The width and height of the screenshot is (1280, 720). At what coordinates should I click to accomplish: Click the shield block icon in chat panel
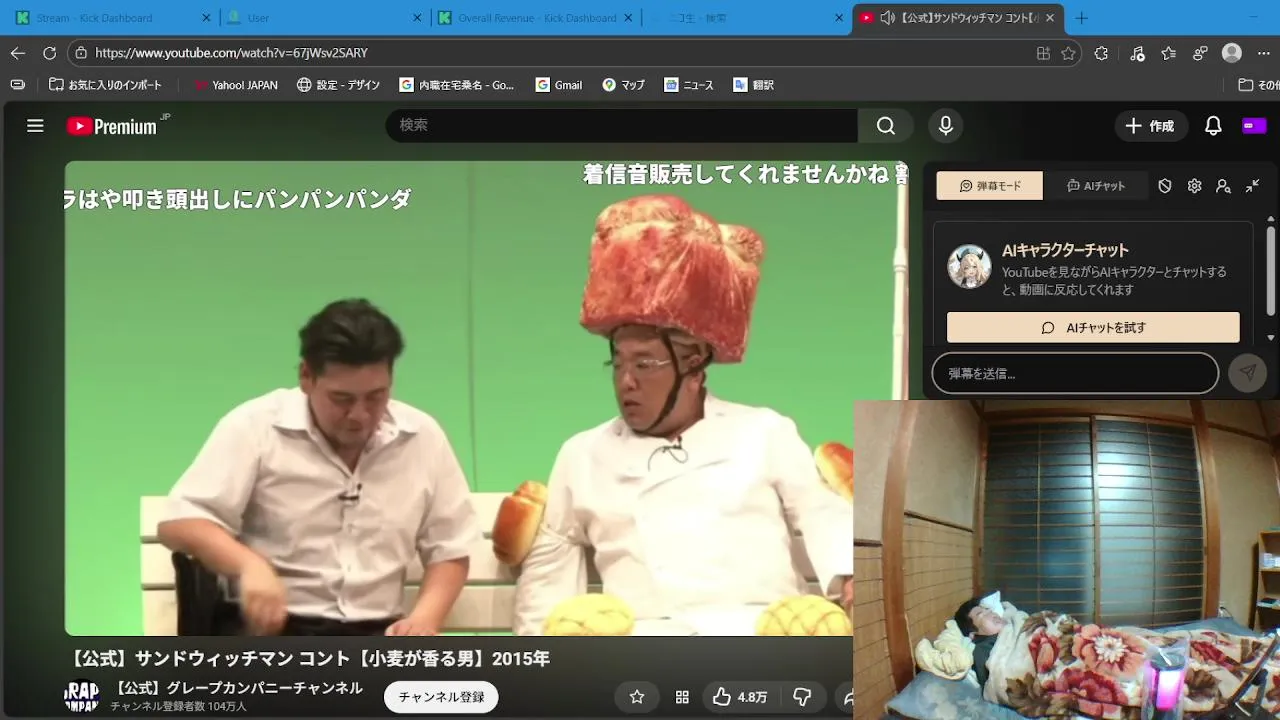(1165, 186)
